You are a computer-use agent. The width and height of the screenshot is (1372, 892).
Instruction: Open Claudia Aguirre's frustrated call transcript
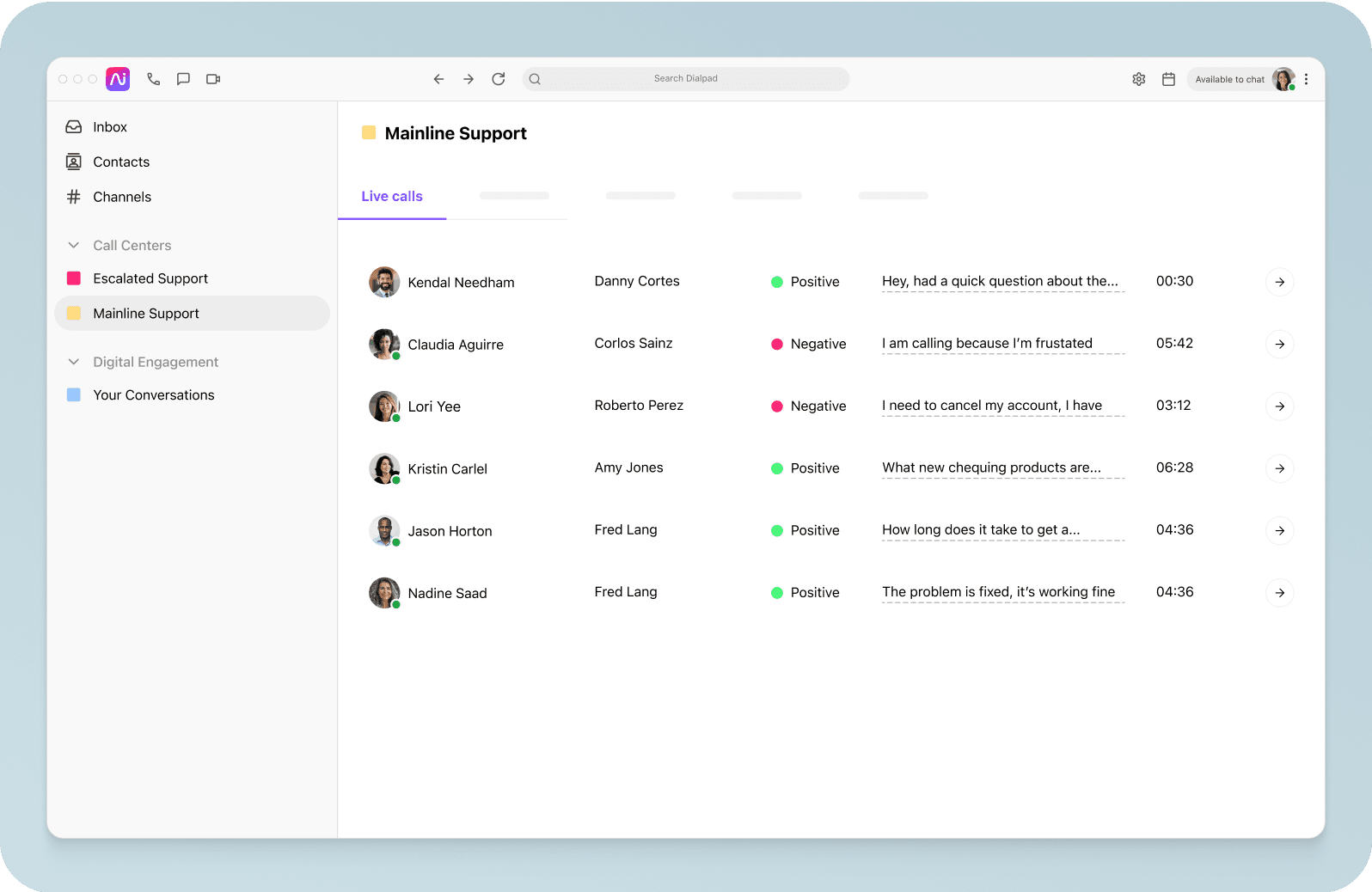tap(987, 344)
